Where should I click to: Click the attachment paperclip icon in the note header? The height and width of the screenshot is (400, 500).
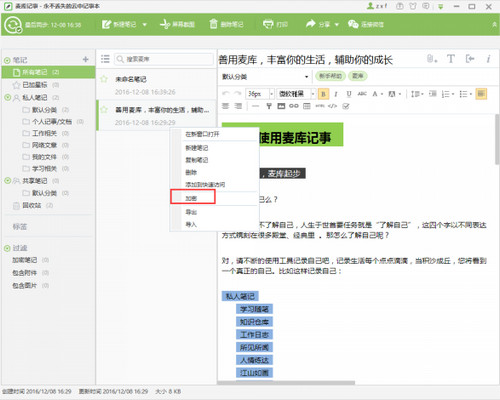tap(431, 59)
